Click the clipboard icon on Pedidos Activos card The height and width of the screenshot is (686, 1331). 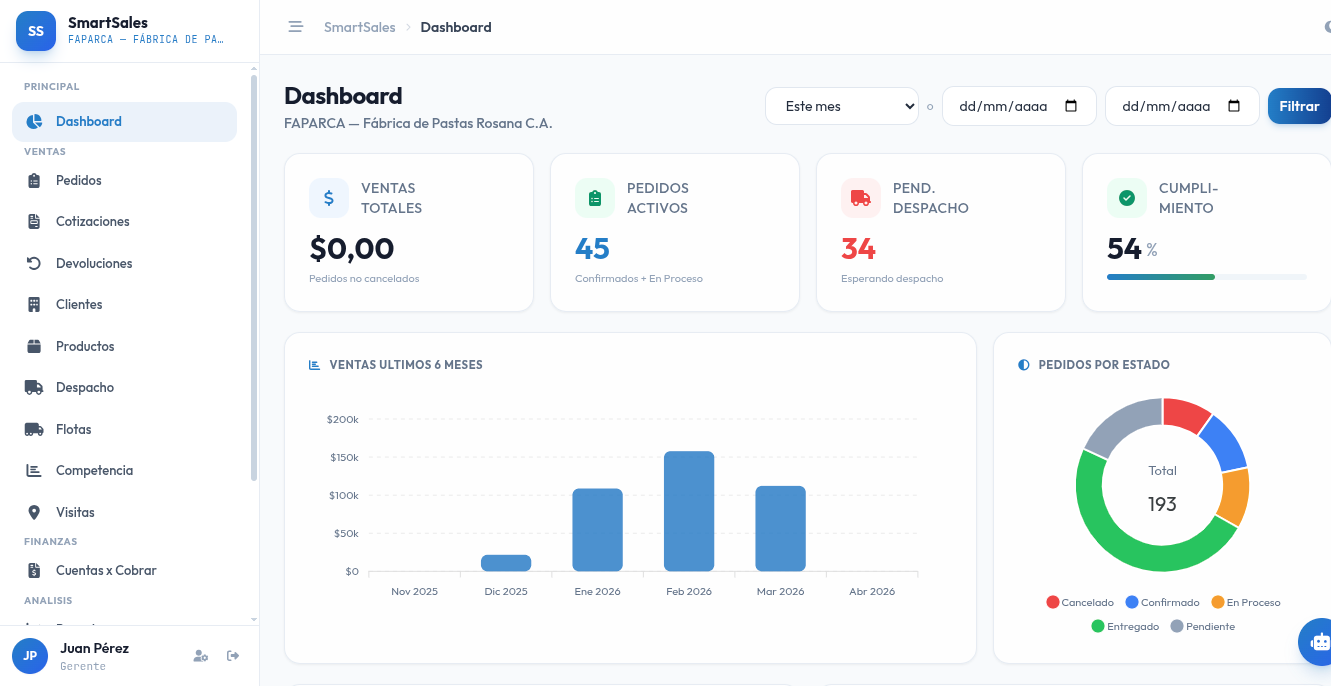pyautogui.click(x=595, y=198)
